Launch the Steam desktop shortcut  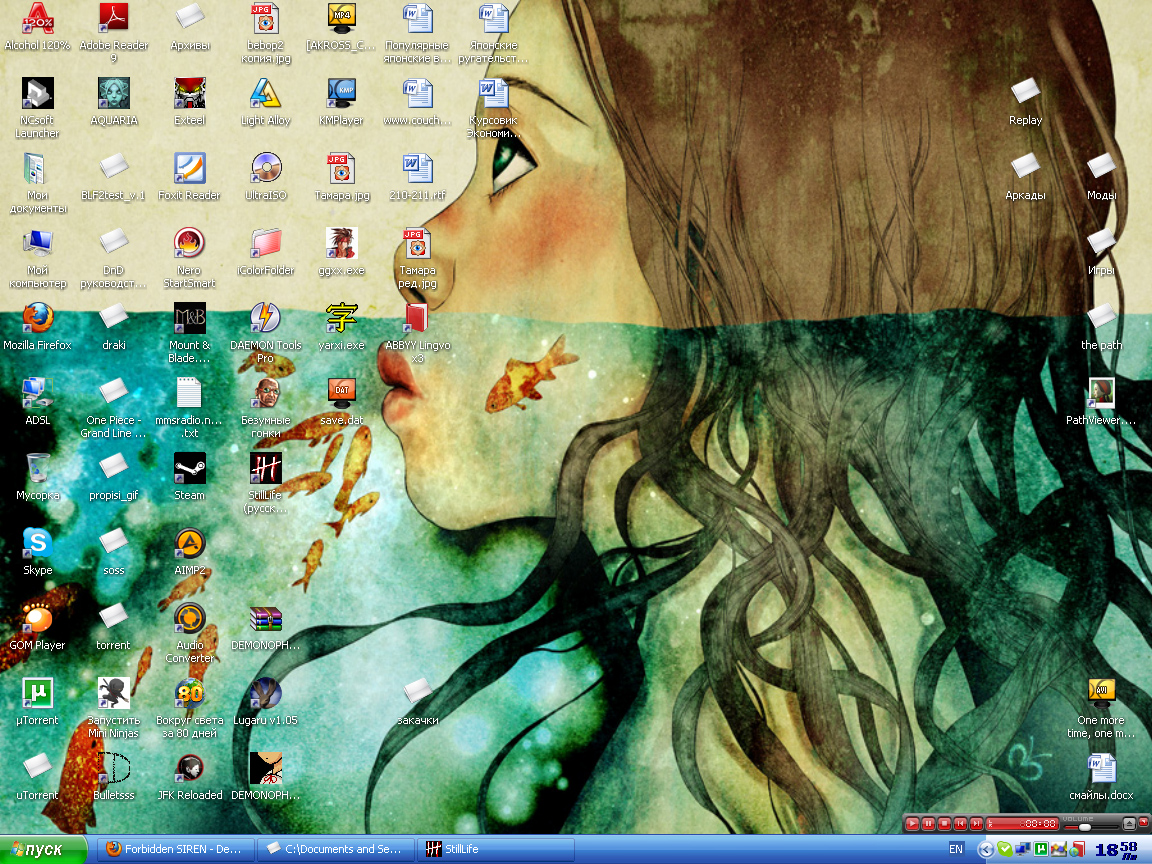click(x=190, y=477)
